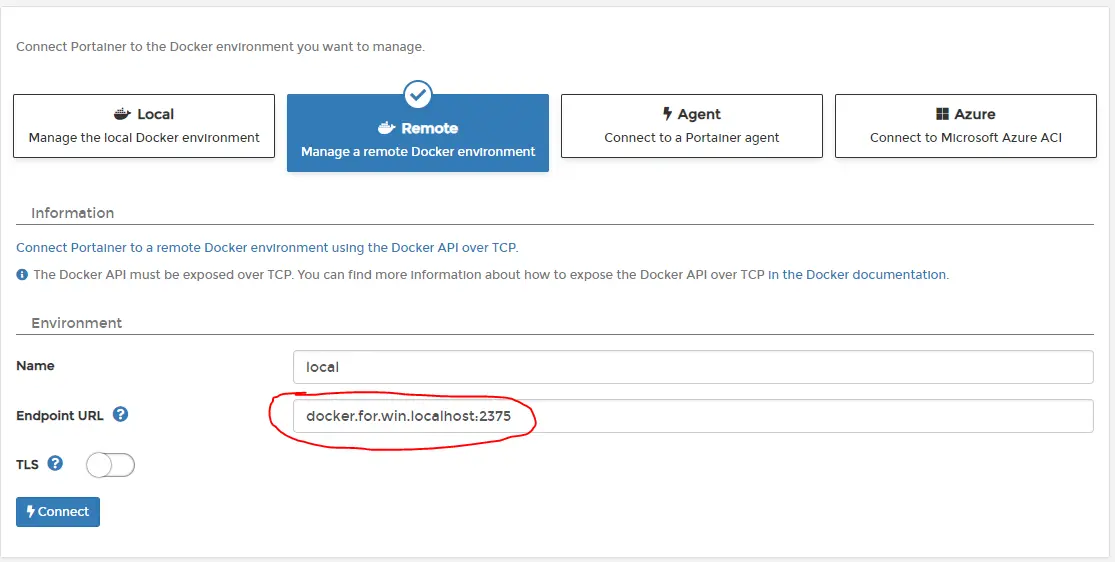Click the Docker whale icon on Local
The width and height of the screenshot is (1115, 562).
tap(122, 114)
